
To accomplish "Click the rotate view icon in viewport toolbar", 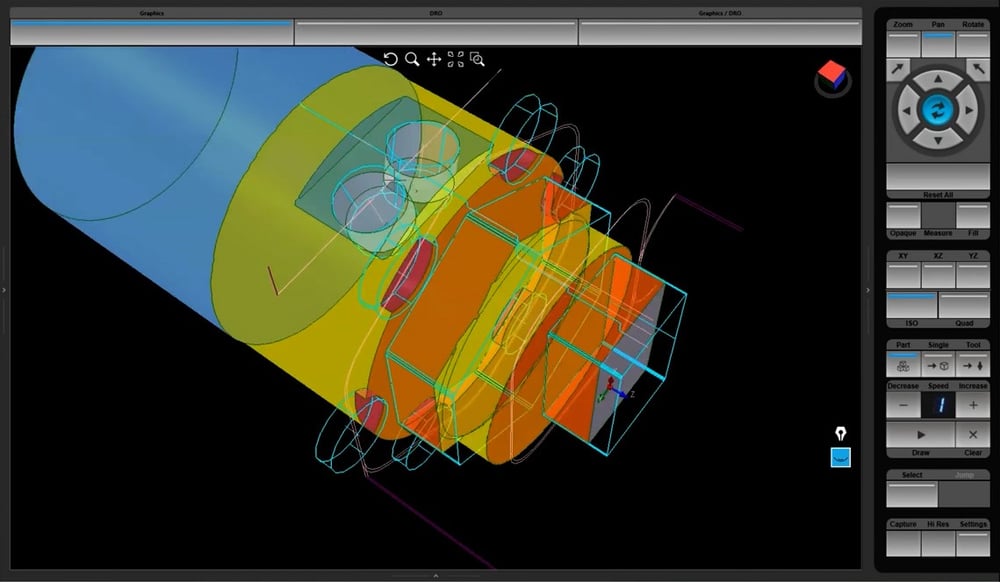I will (391, 60).
